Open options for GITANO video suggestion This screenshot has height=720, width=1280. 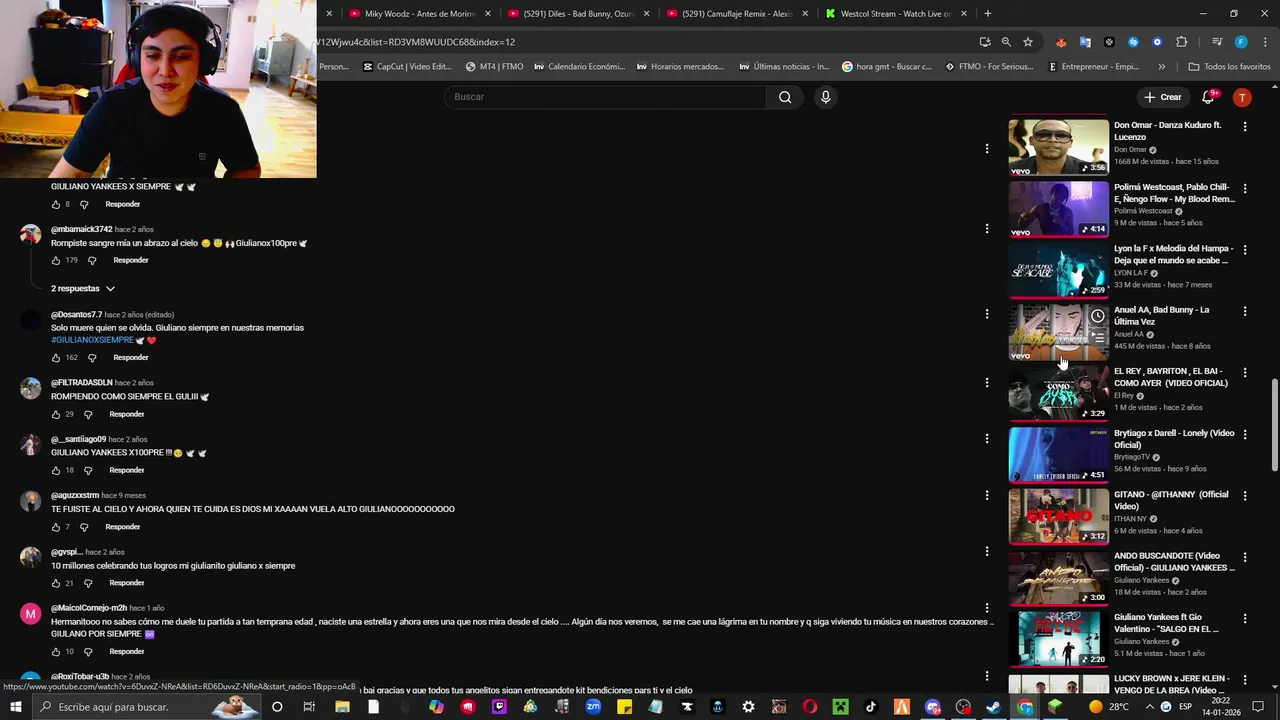[x=1245, y=496]
